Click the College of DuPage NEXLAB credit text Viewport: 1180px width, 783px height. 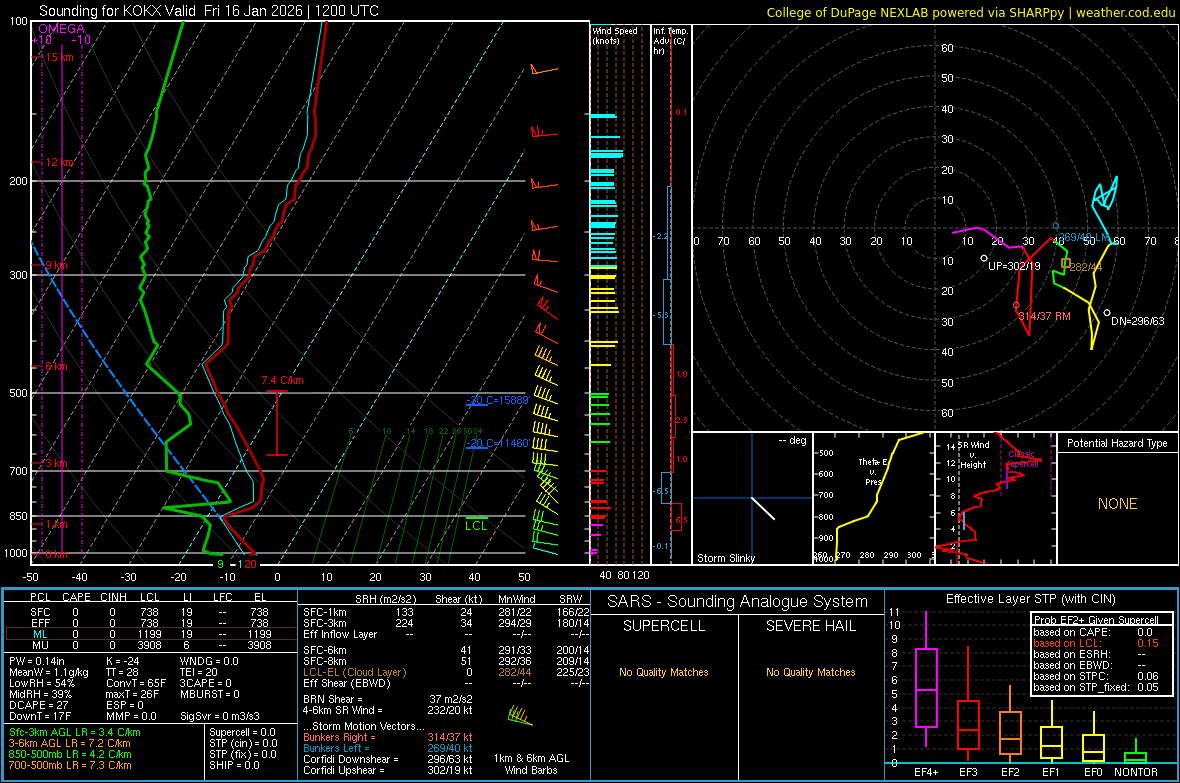point(970,12)
